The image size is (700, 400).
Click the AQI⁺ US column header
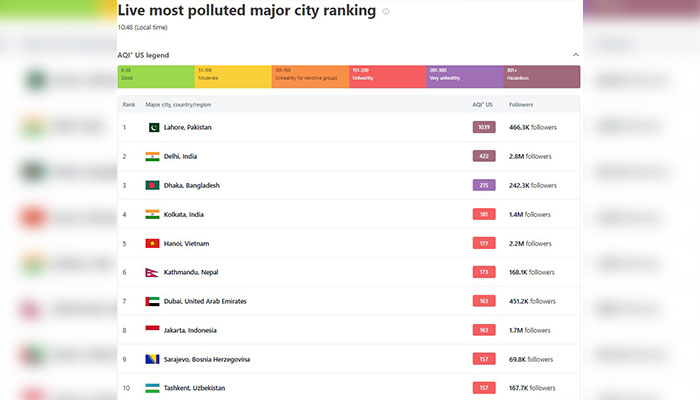coord(482,104)
